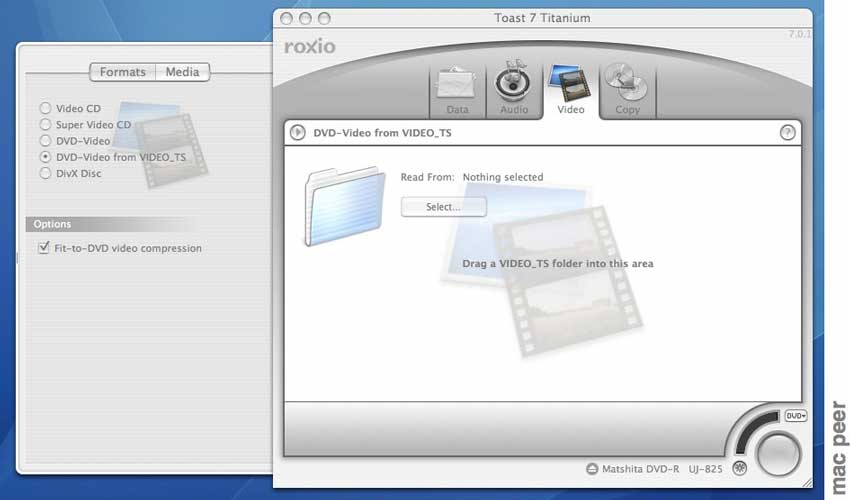Switch to the Data tab

457,91
